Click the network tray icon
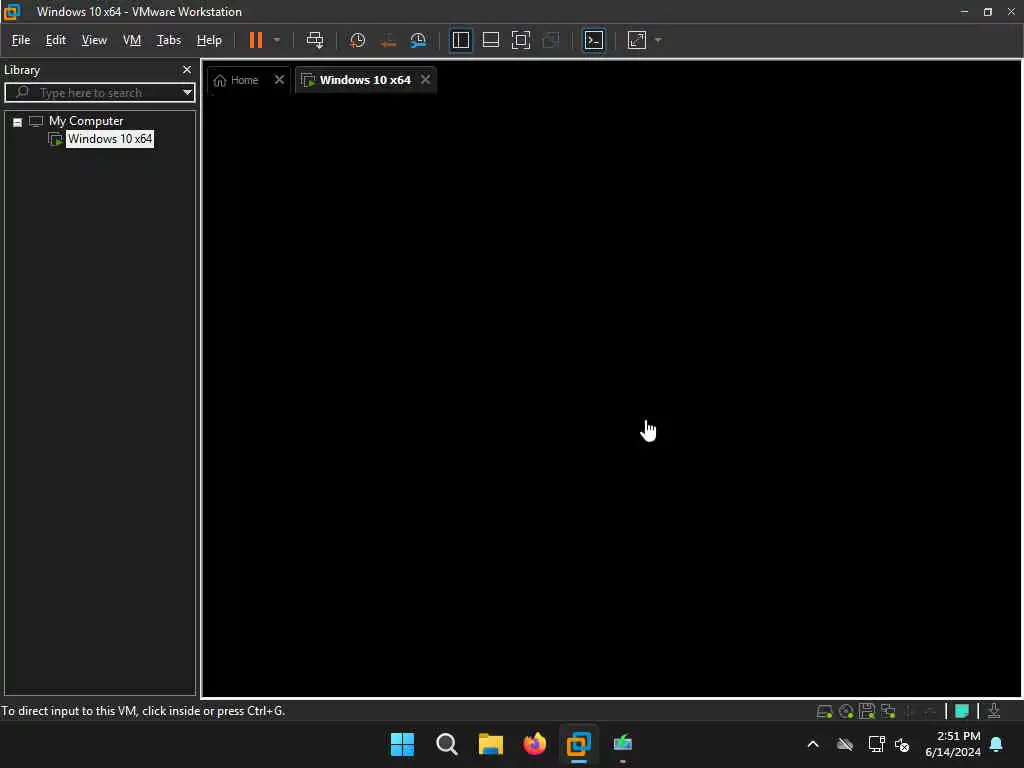This screenshot has height=768, width=1024. tap(876, 744)
